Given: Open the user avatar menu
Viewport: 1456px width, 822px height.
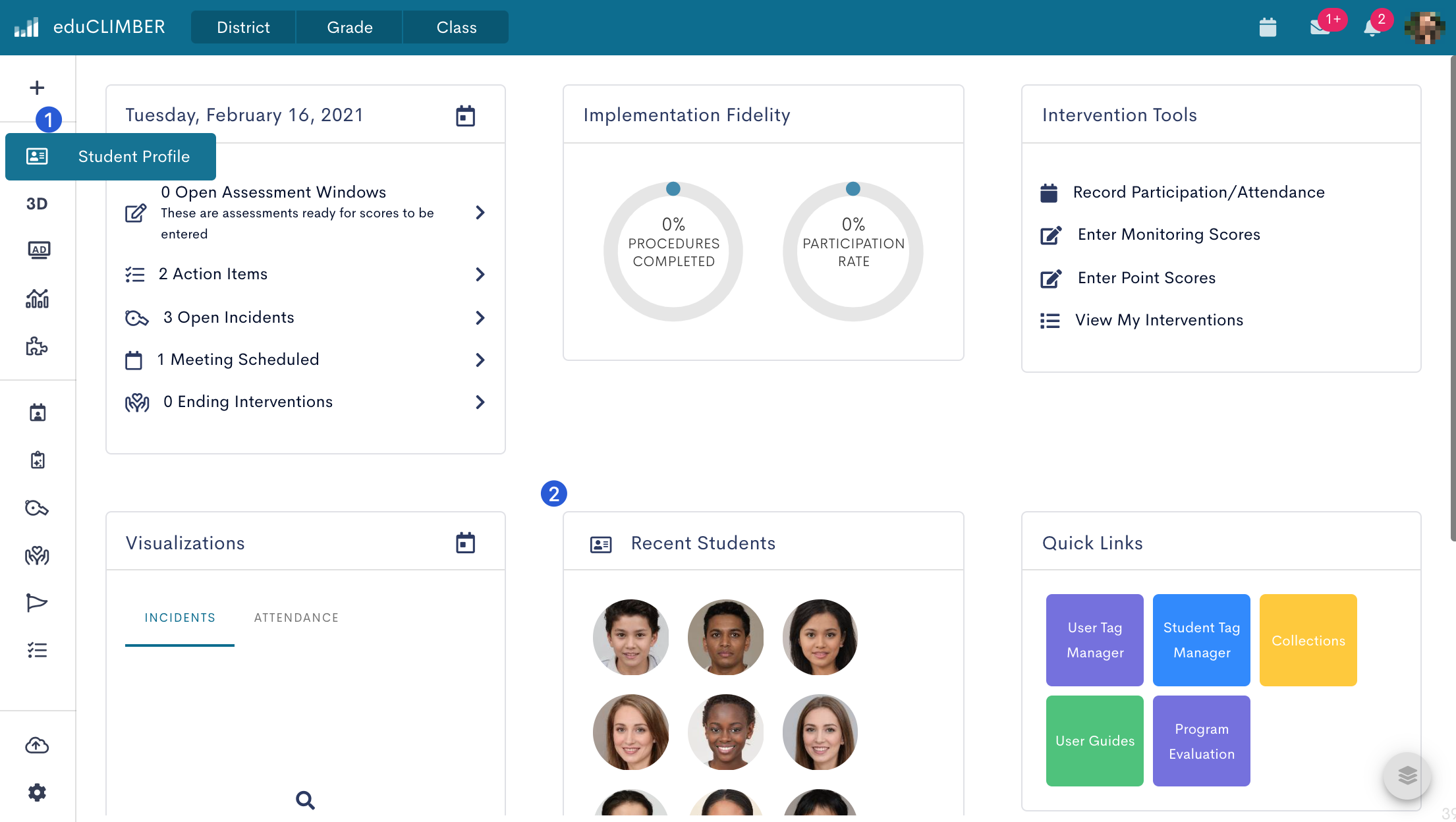Looking at the screenshot, I should coord(1424,28).
